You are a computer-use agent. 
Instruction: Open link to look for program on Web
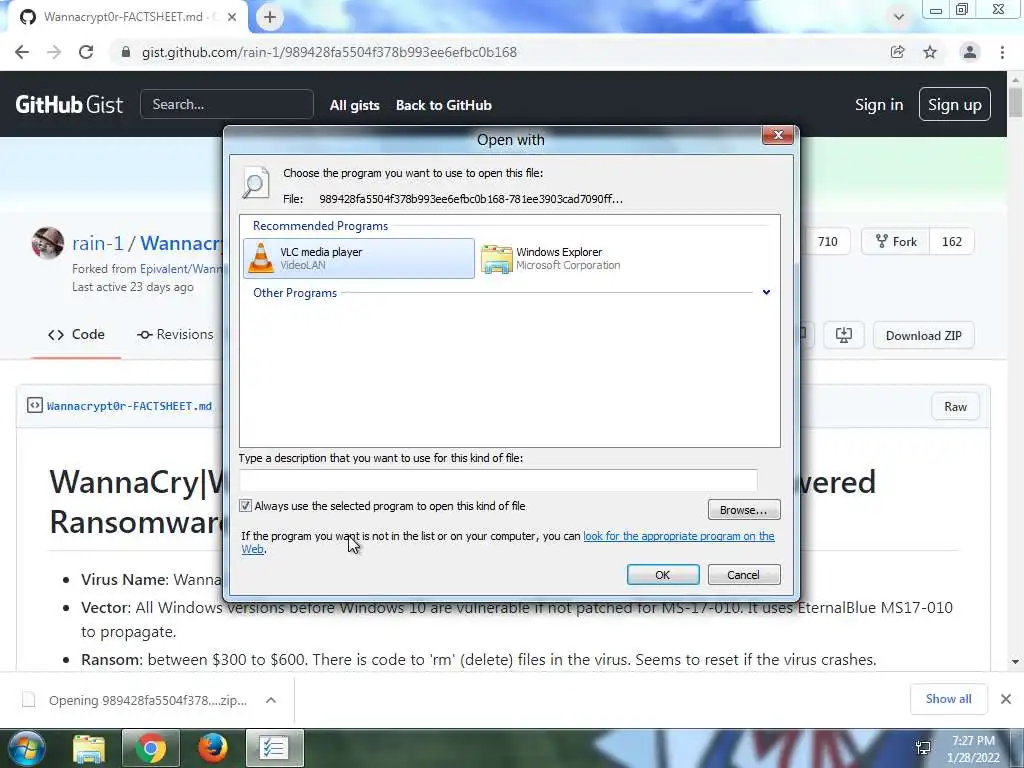click(x=679, y=536)
